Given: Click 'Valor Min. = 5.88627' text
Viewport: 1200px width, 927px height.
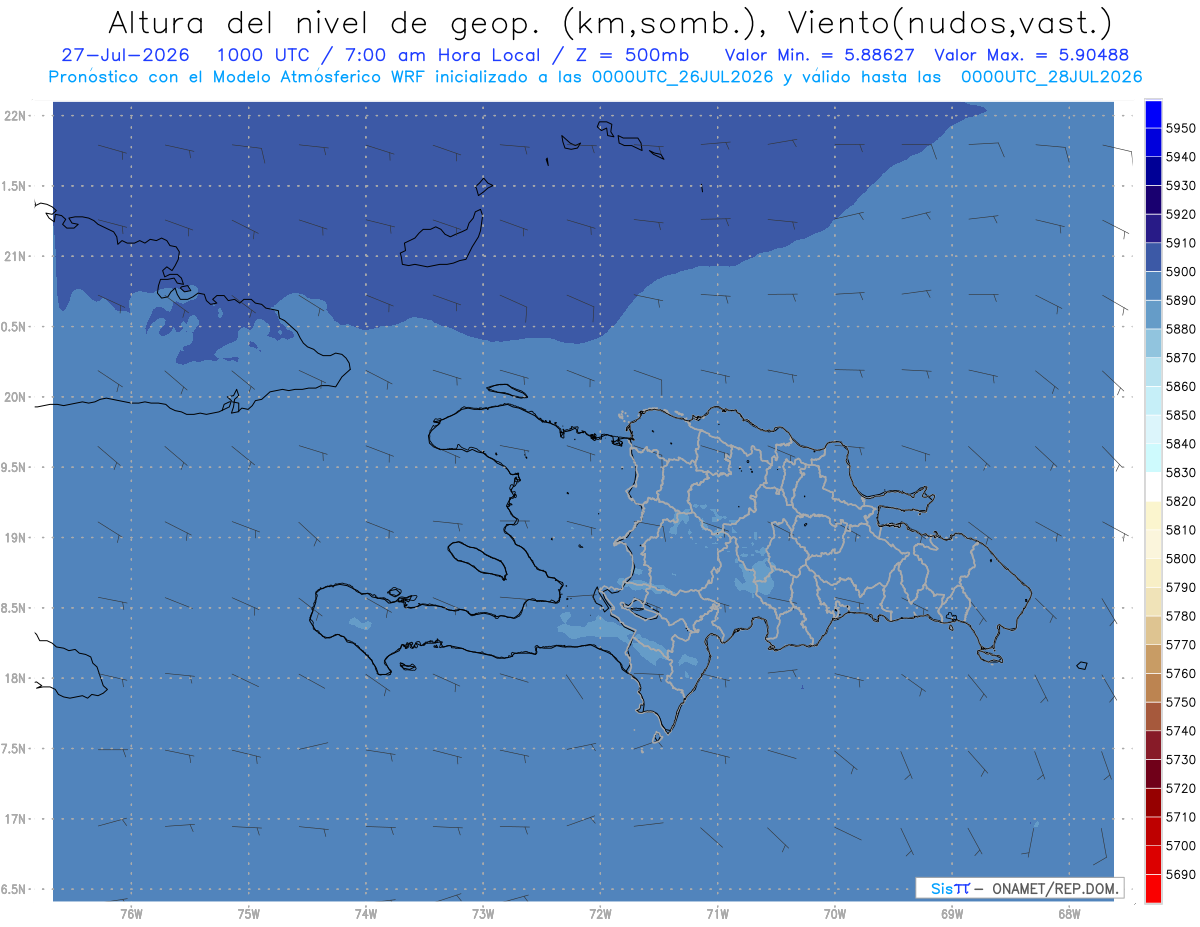Looking at the screenshot, I should point(820,55).
